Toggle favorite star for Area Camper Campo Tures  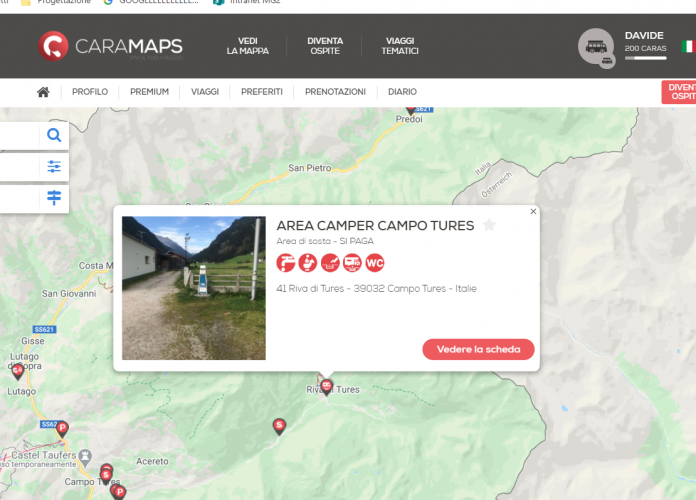click(x=489, y=226)
